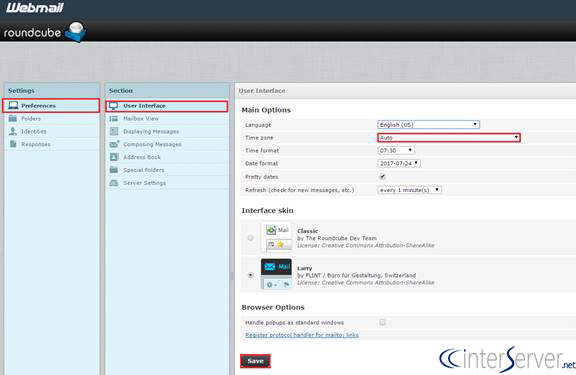Click the Displaying Messages icon

coord(114,131)
